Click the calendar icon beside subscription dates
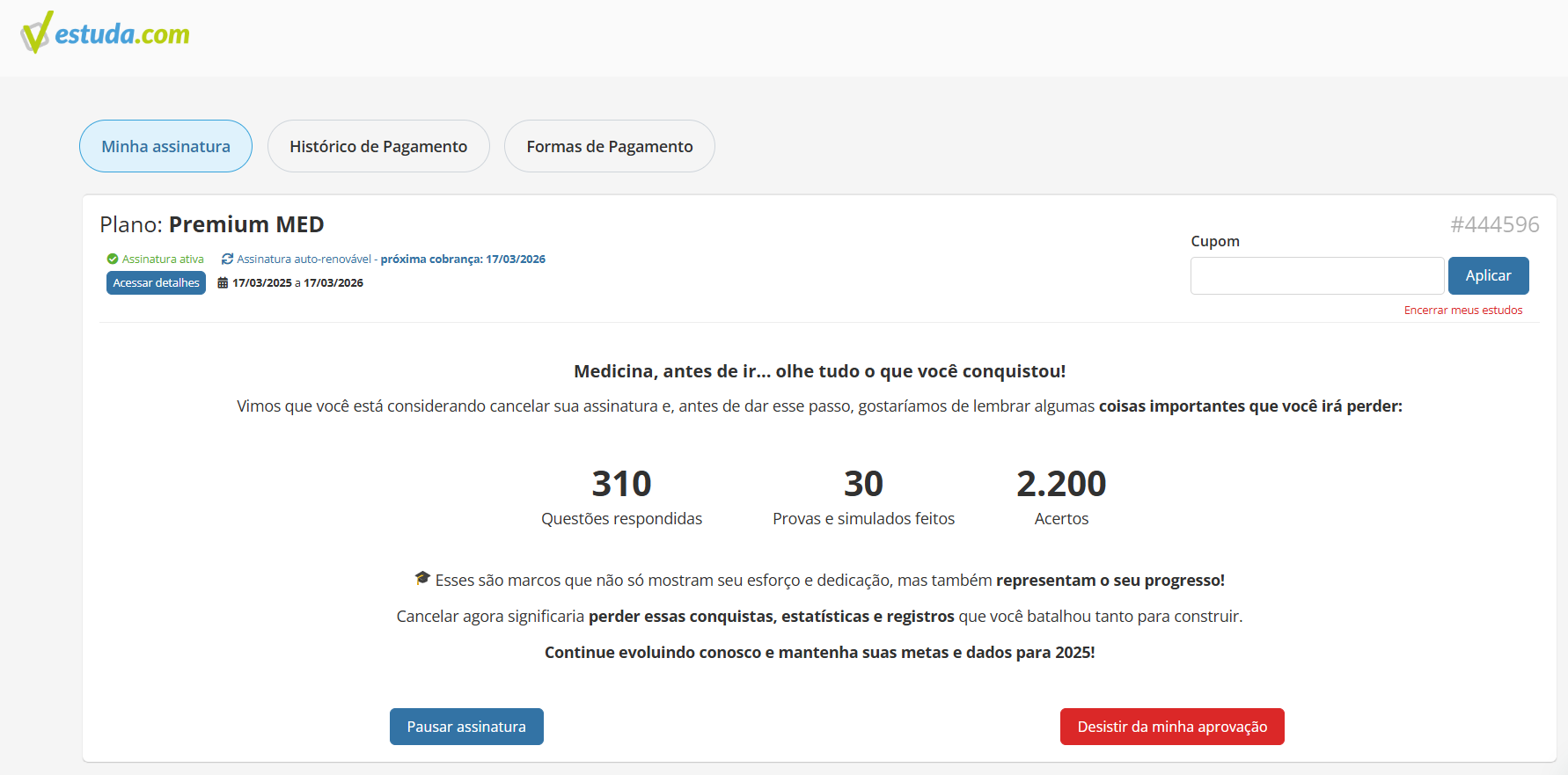Viewport: 1568px width, 775px height. [223, 282]
